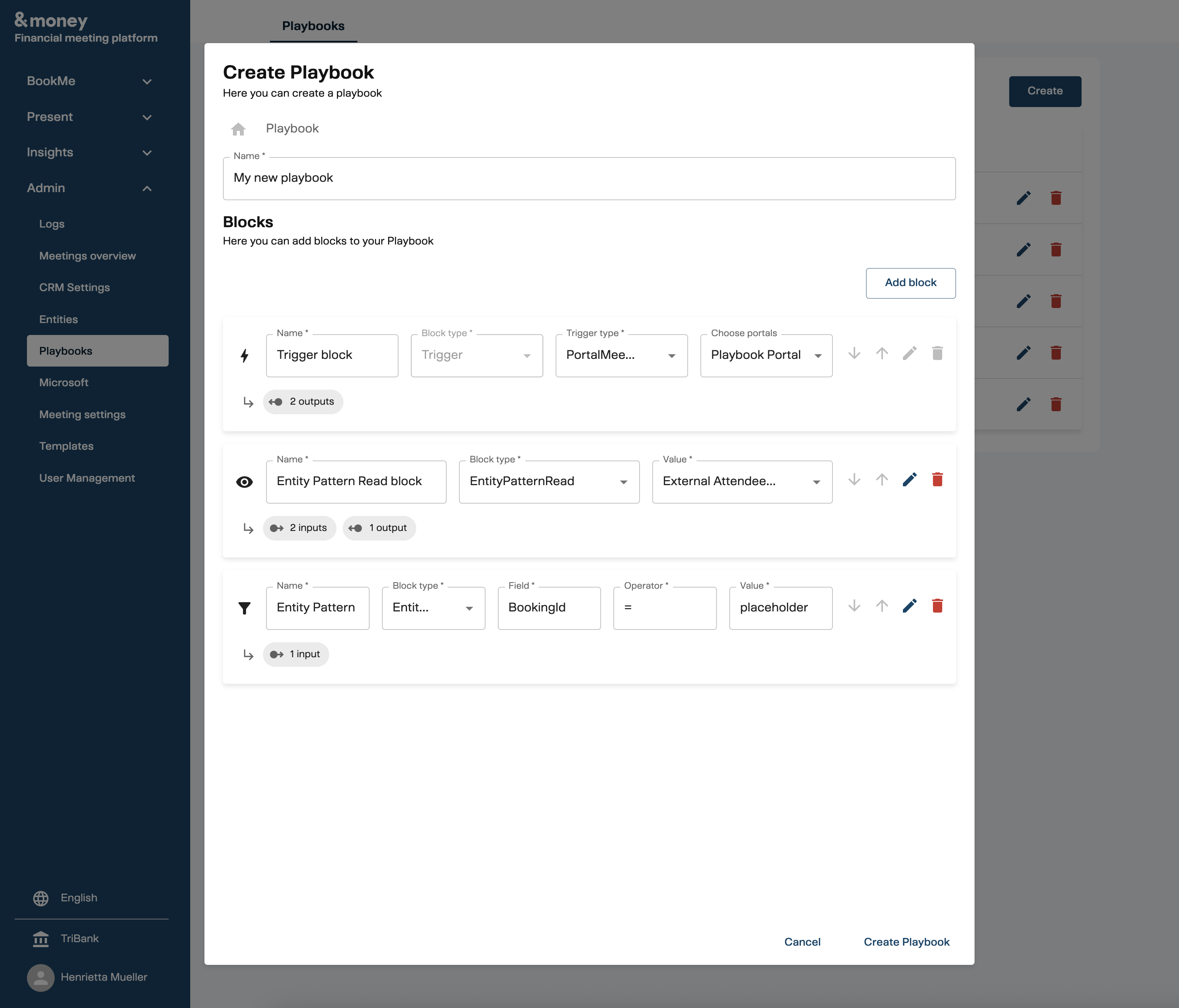Delete the Trigger block using its trash icon
The width and height of the screenshot is (1179, 1008).
point(938,353)
